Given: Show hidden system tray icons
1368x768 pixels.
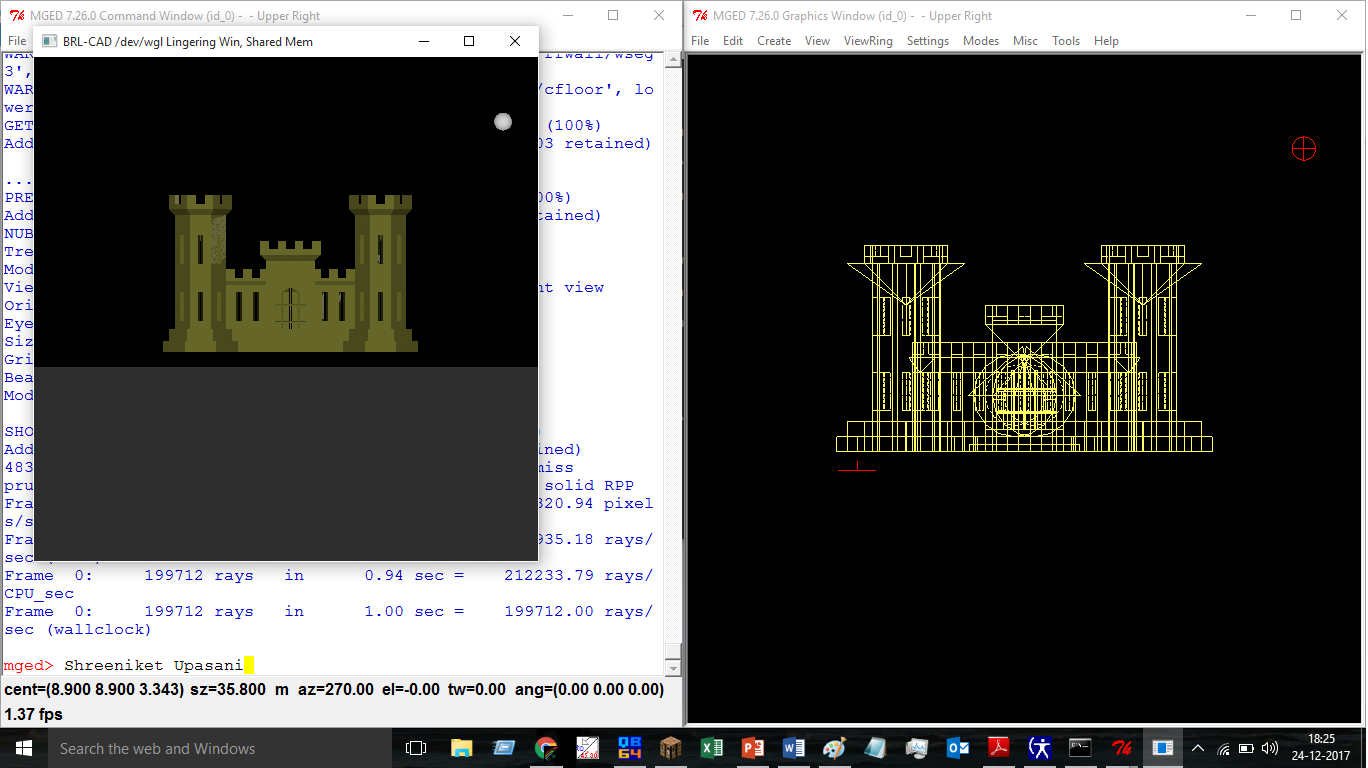Looking at the screenshot, I should 1198,748.
